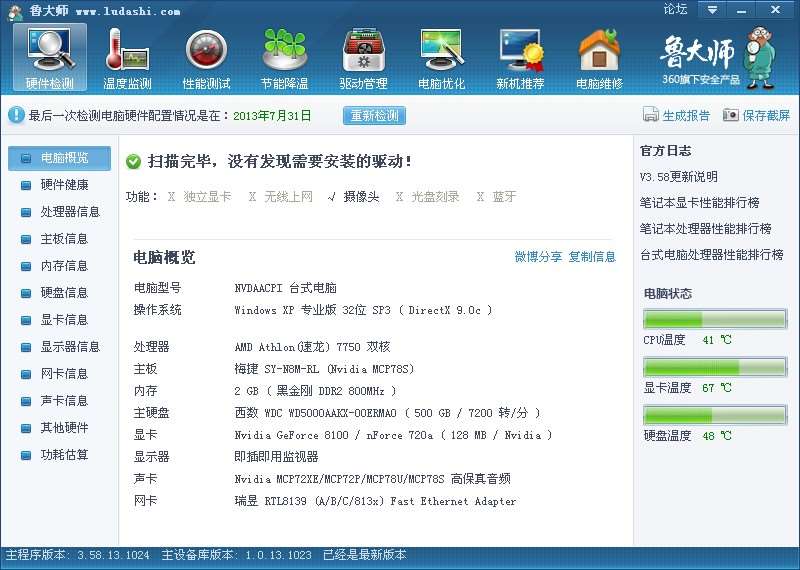The height and width of the screenshot is (570, 800).
Task: Click the 光盘刻录 feature indicator
Action: (428, 196)
